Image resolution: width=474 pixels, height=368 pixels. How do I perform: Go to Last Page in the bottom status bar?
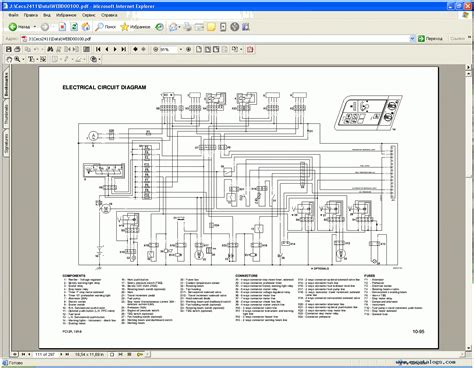[x=67, y=354]
